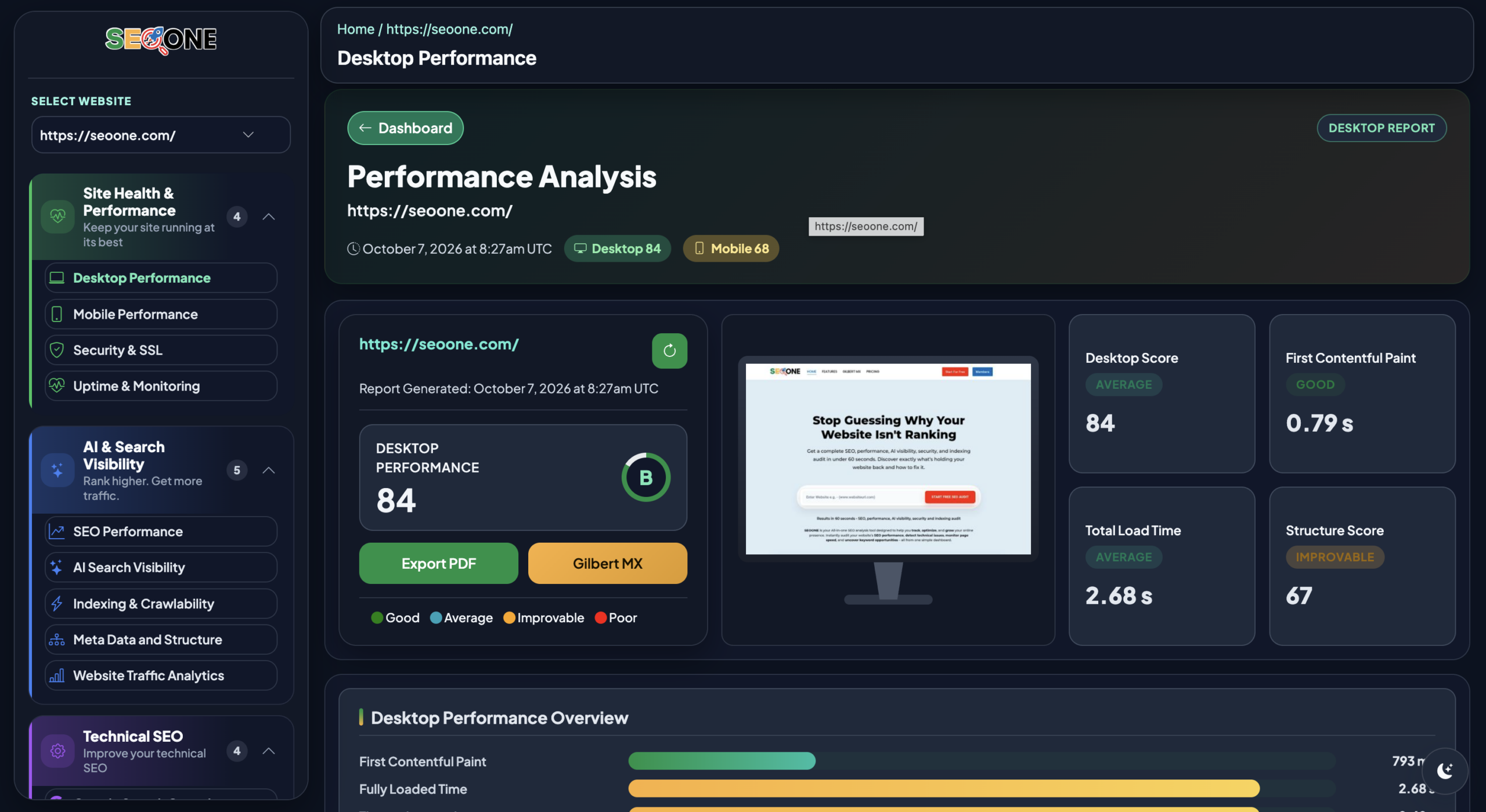Click the sparkle icon beside AI Search Visibility
The height and width of the screenshot is (812, 1486).
coord(57,567)
